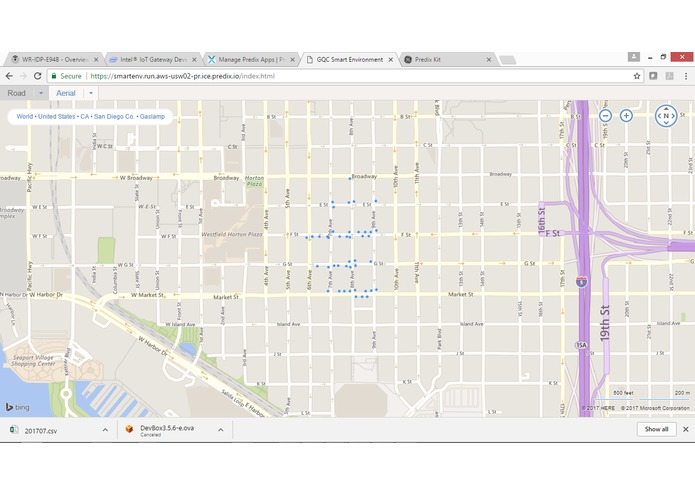Click the DevBox3.5.6-e.ova download item
This screenshot has width=695, height=494.
(x=174, y=430)
